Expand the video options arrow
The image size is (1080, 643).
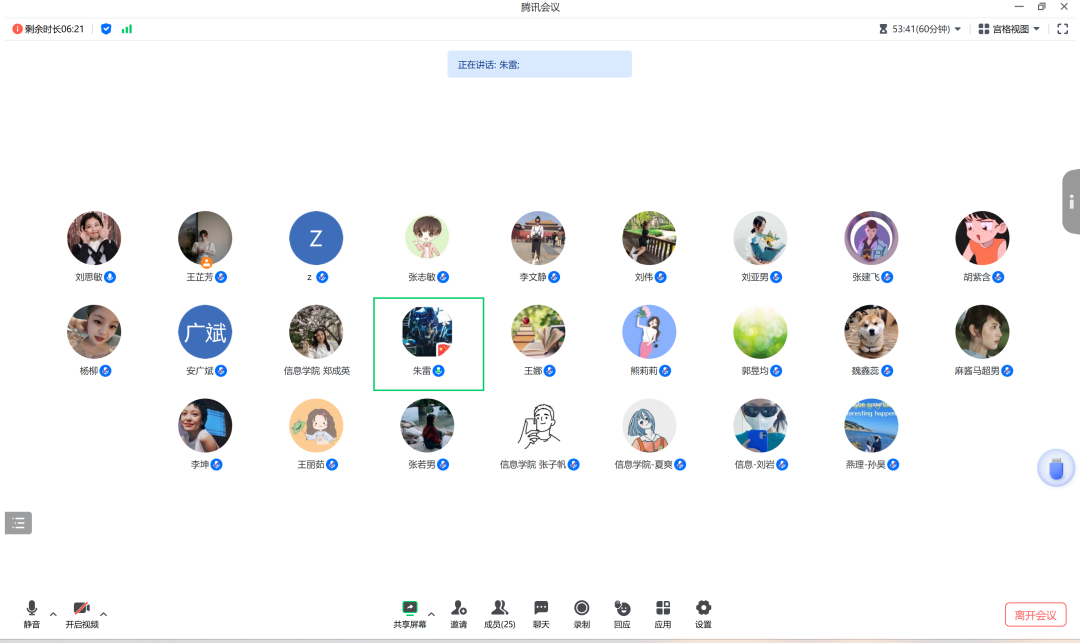point(103,614)
